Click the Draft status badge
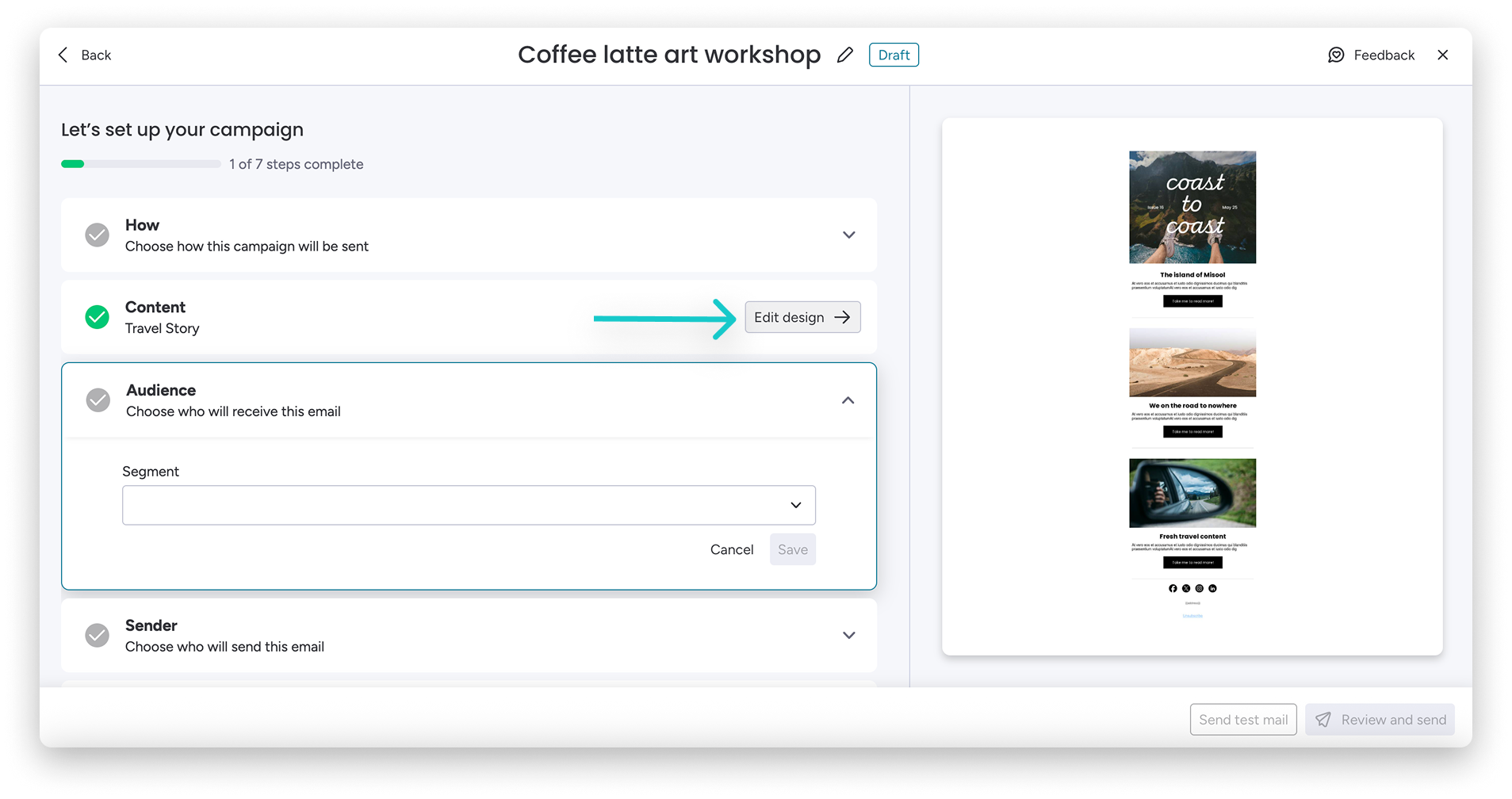 pyautogui.click(x=894, y=55)
